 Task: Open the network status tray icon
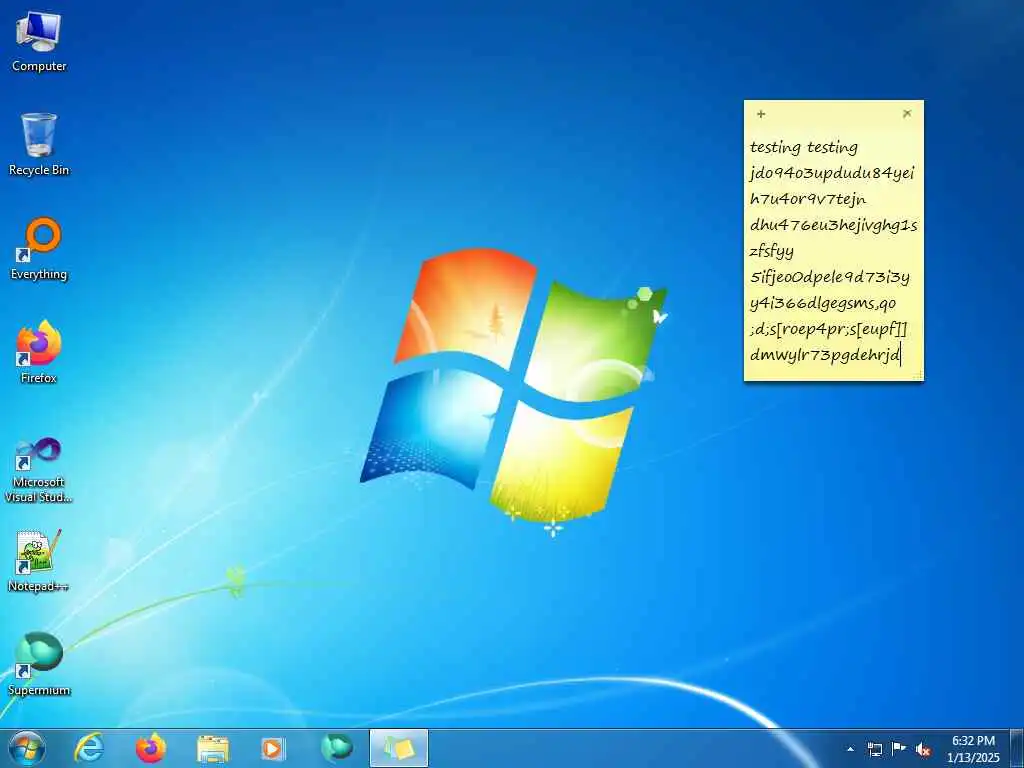click(x=874, y=749)
